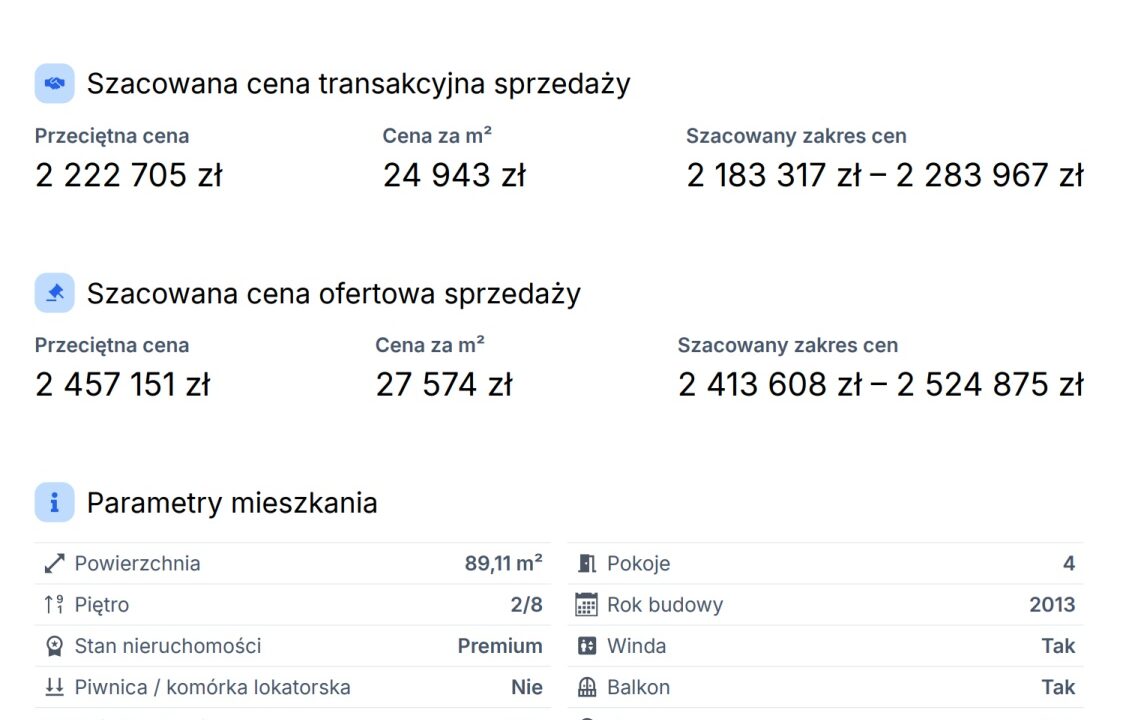Click the Pokoje door icon
Viewport: 1132px width, 720px height.
tap(587, 563)
